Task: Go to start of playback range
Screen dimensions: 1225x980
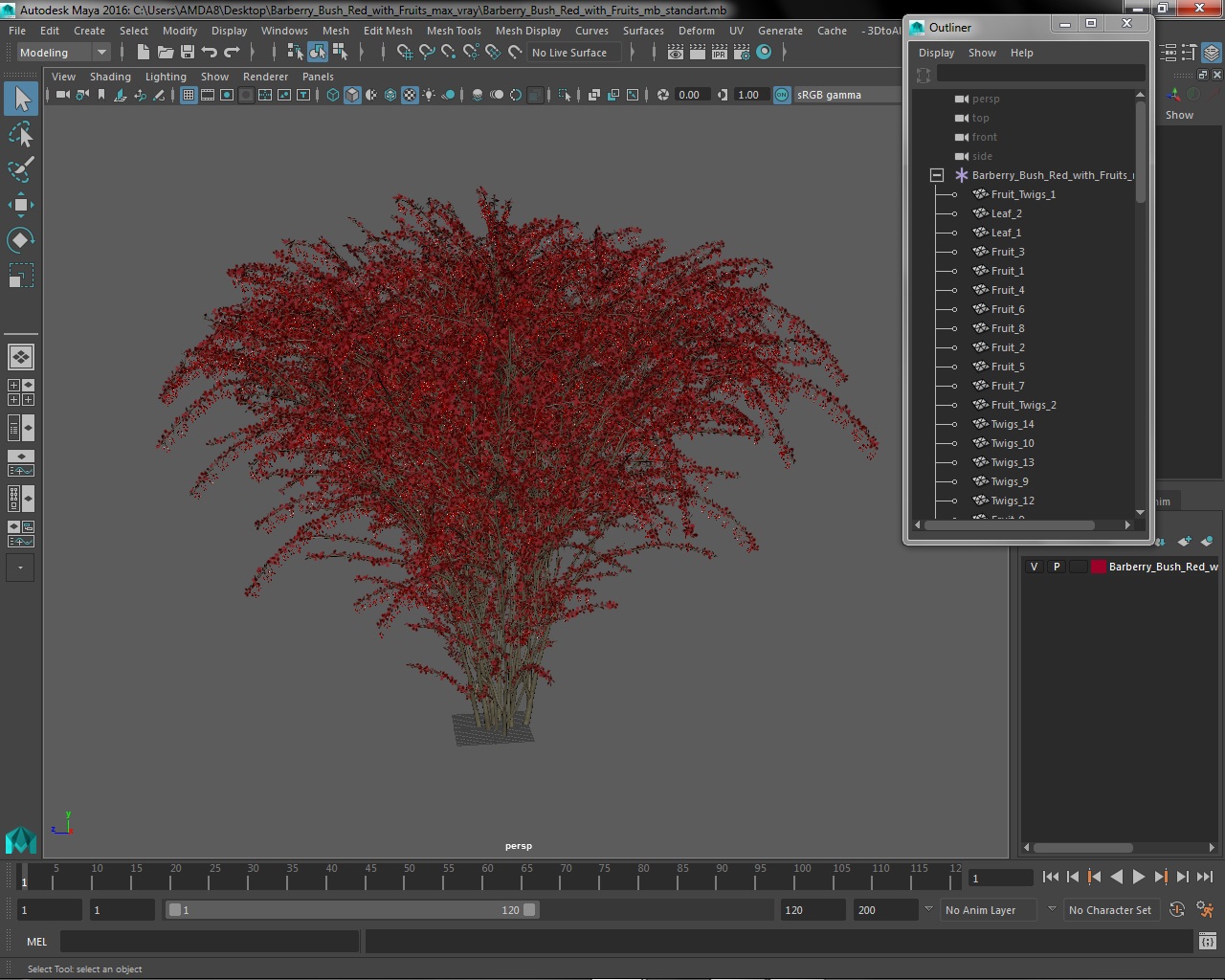Action: point(1050,877)
